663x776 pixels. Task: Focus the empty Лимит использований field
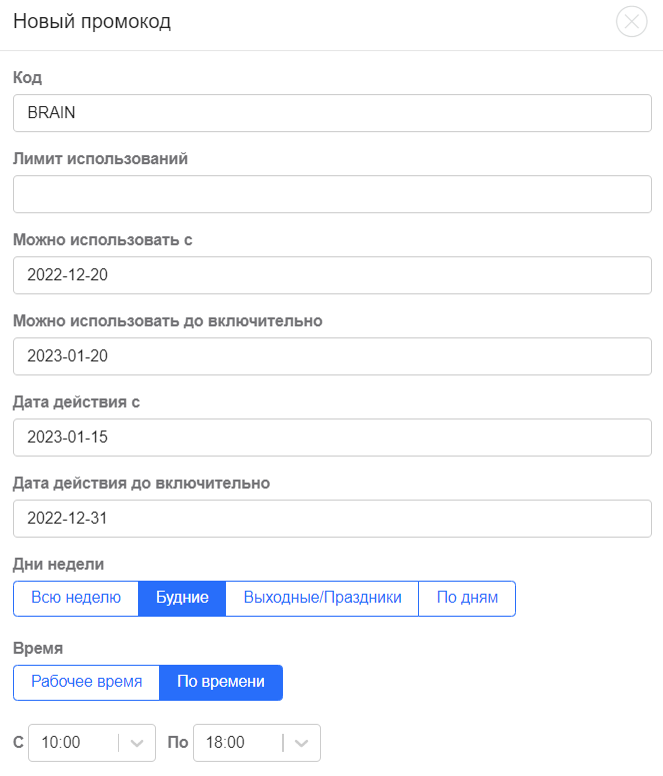click(x=332, y=194)
